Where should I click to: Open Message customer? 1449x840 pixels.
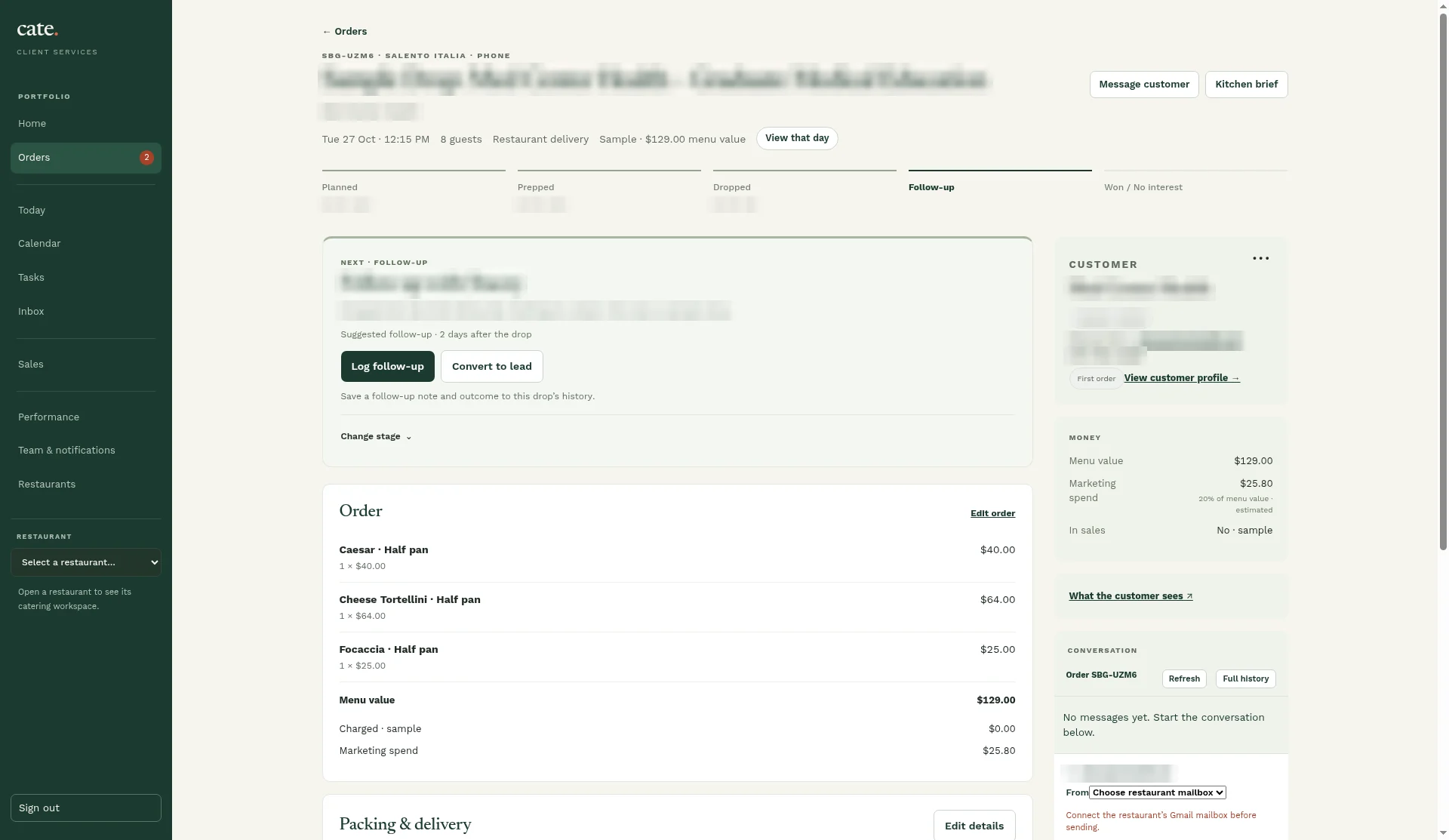(1143, 85)
